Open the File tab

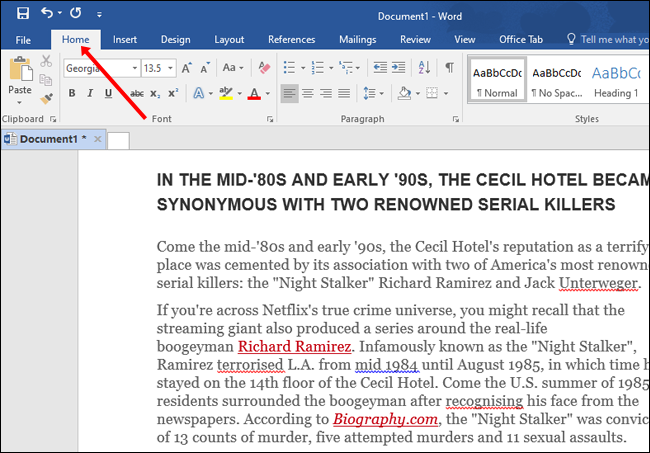pyautogui.click(x=23, y=40)
